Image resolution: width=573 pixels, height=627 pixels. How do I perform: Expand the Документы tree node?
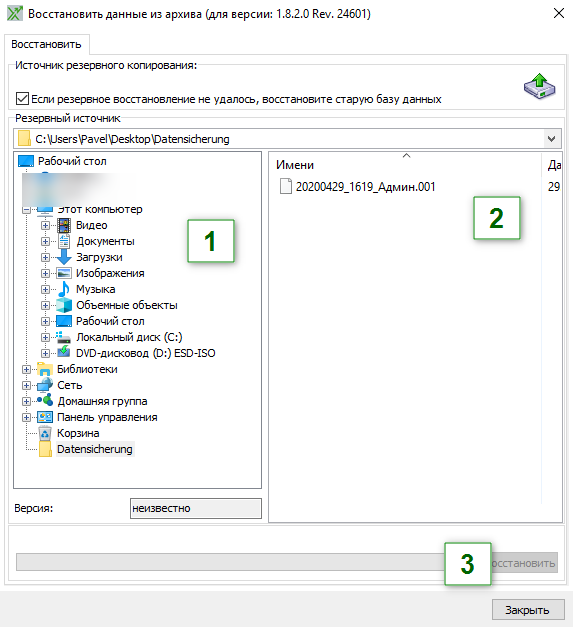pos(45,242)
